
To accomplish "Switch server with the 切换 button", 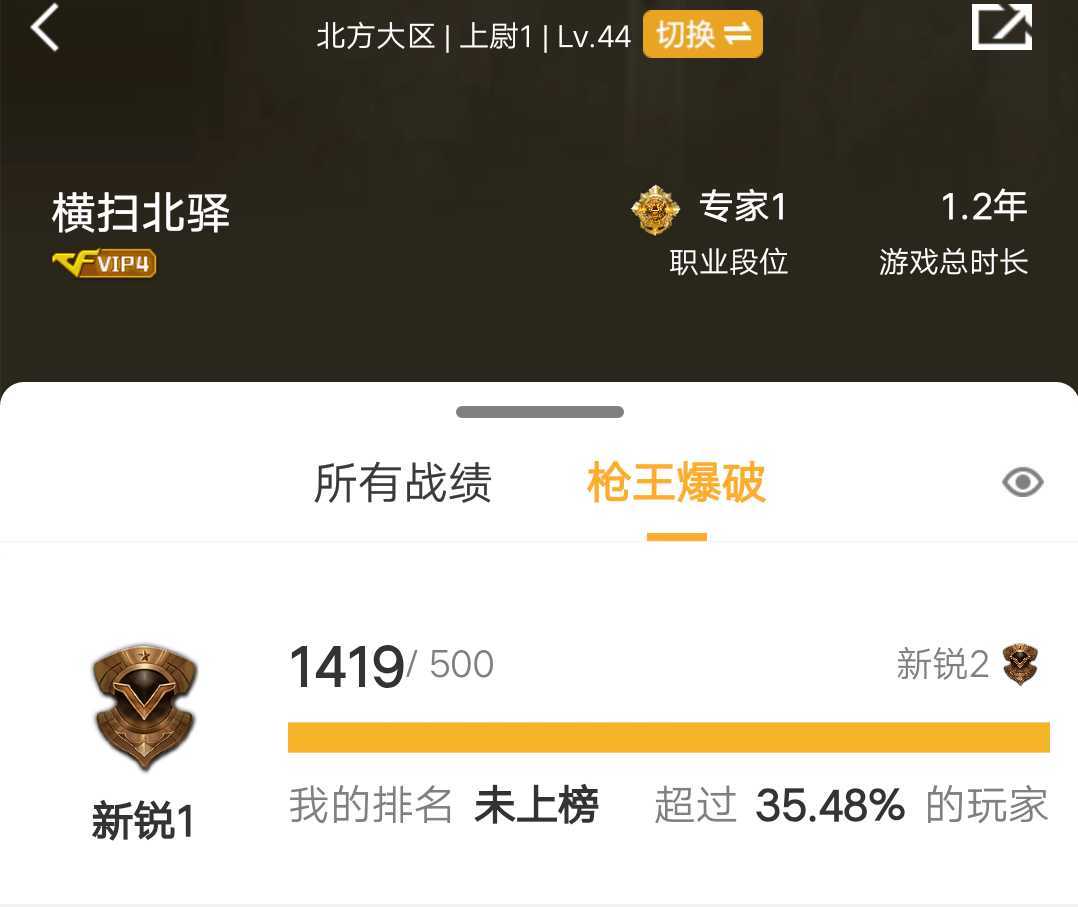I will click(703, 34).
